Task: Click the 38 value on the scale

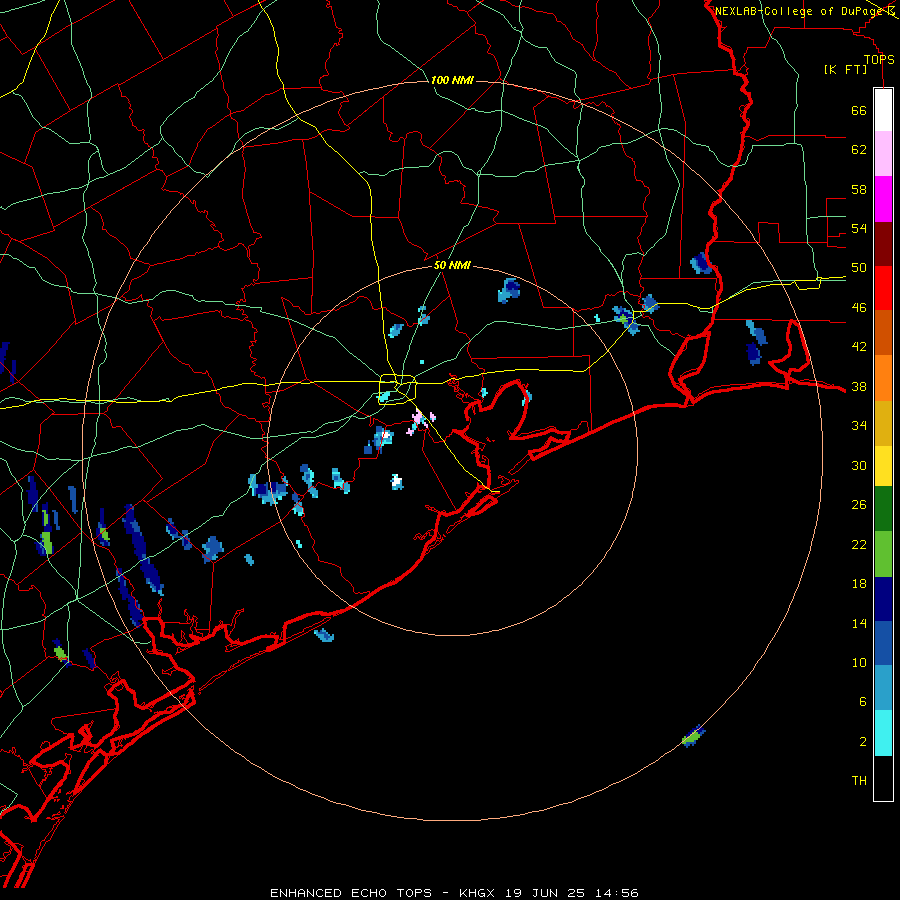Action: click(x=859, y=386)
